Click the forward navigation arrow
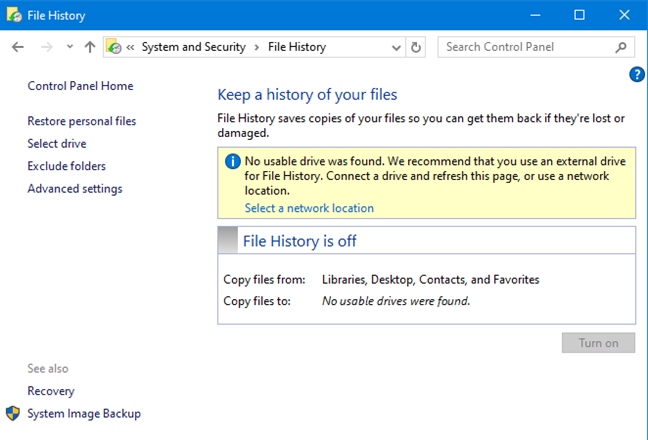Screen dimensions: 648x440 pos(47,47)
